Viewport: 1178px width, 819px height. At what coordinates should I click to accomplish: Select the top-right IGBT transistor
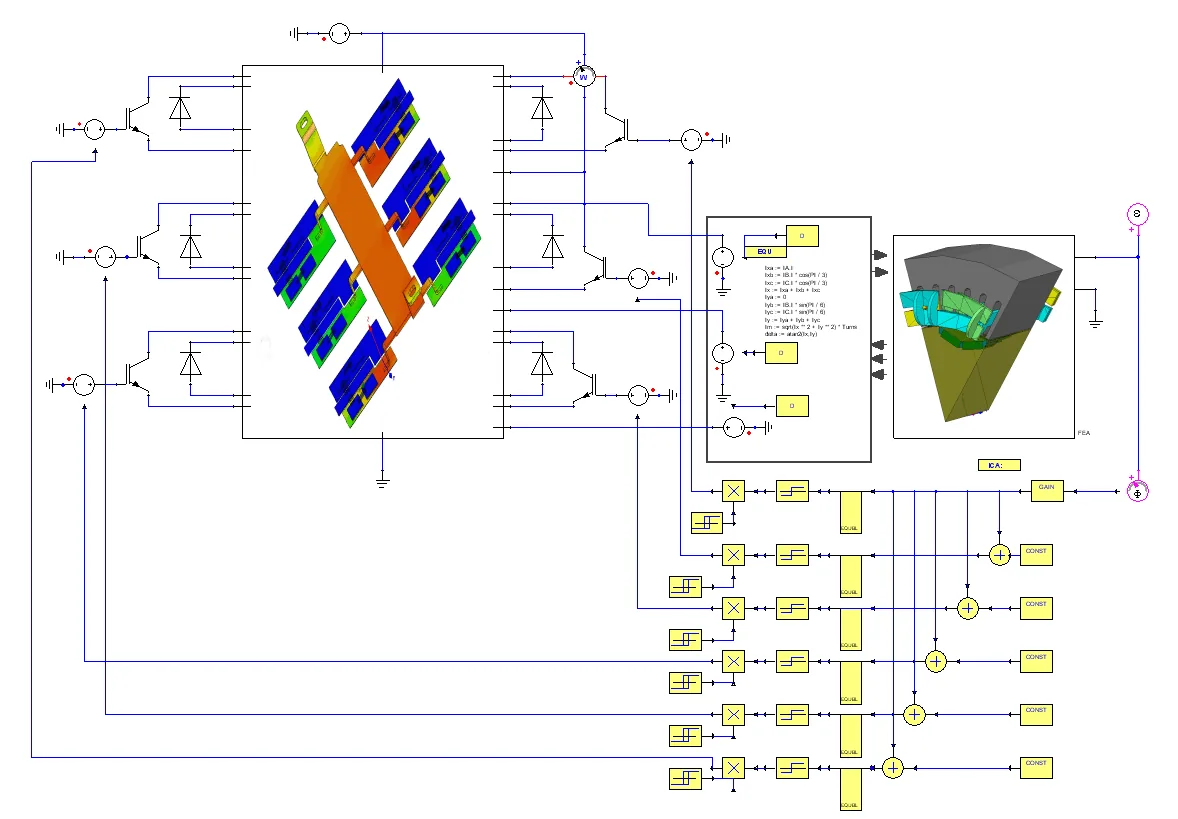[617, 128]
